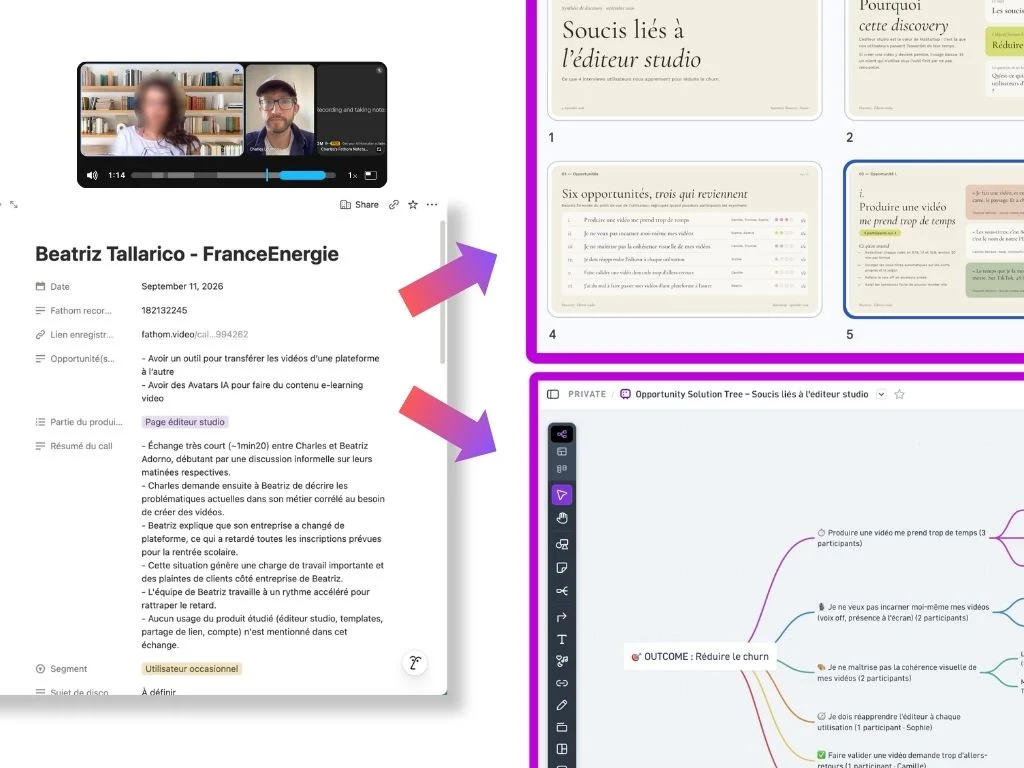Click the Résumé du call property label
The height and width of the screenshot is (768, 1024).
(x=74, y=446)
